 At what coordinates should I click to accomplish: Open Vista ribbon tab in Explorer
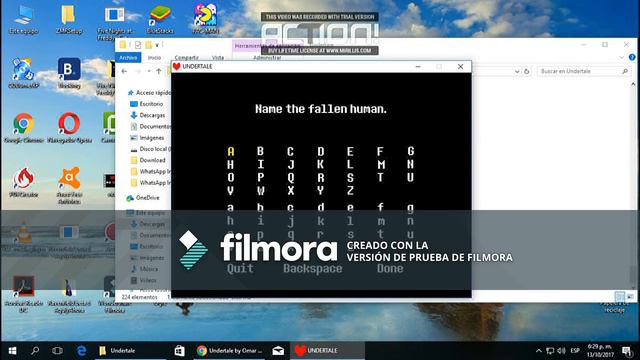click(218, 58)
